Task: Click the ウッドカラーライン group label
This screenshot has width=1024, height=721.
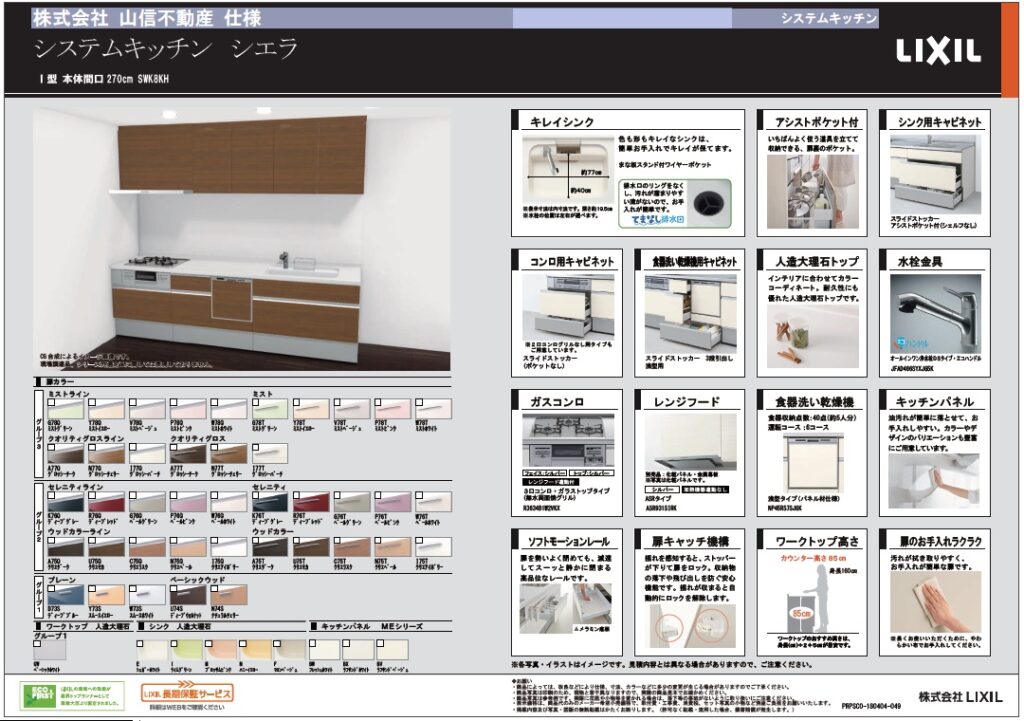Action: coord(79,532)
